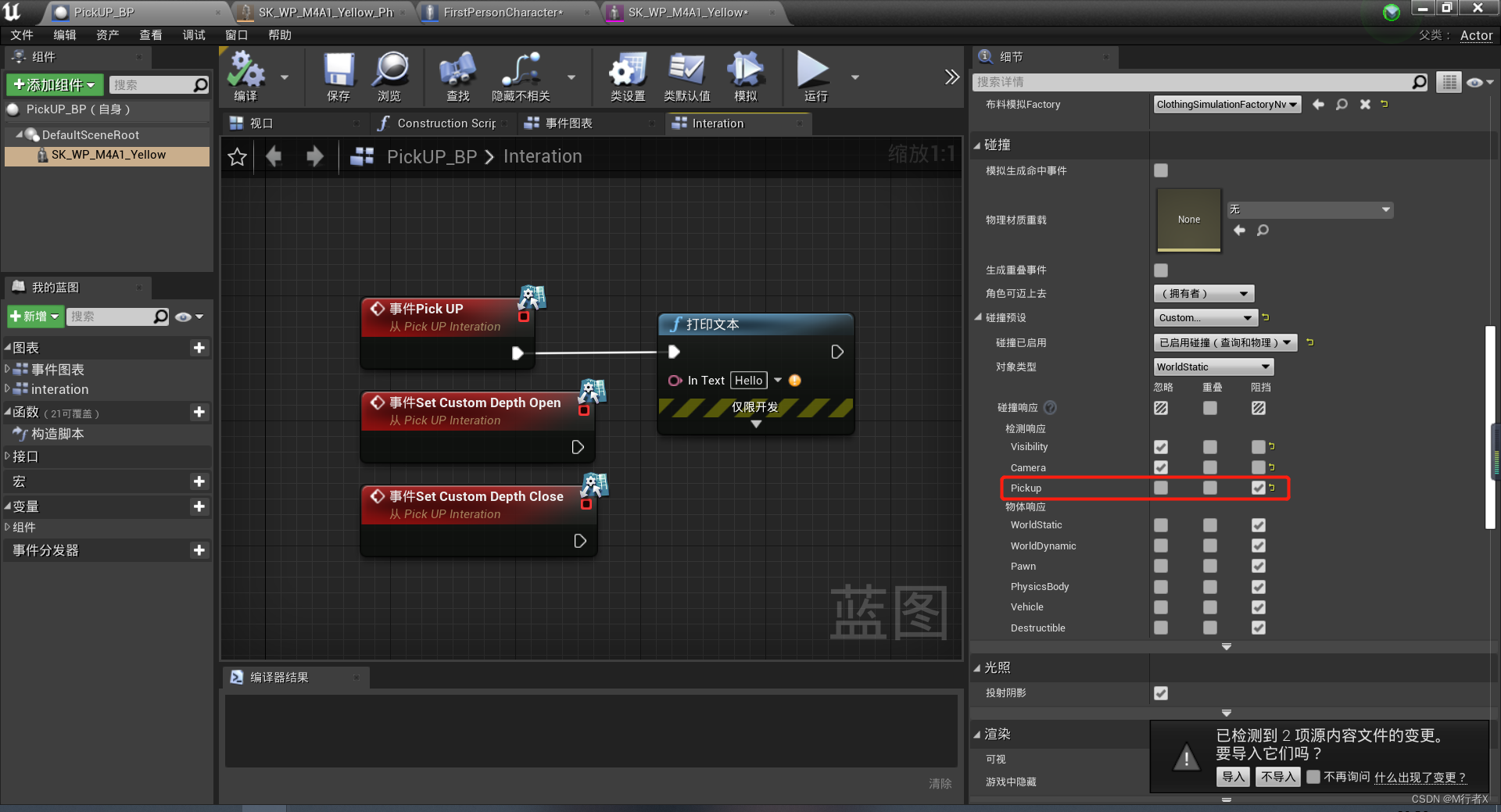Go forward with graph right arrow
The image size is (1501, 812).
click(315, 156)
